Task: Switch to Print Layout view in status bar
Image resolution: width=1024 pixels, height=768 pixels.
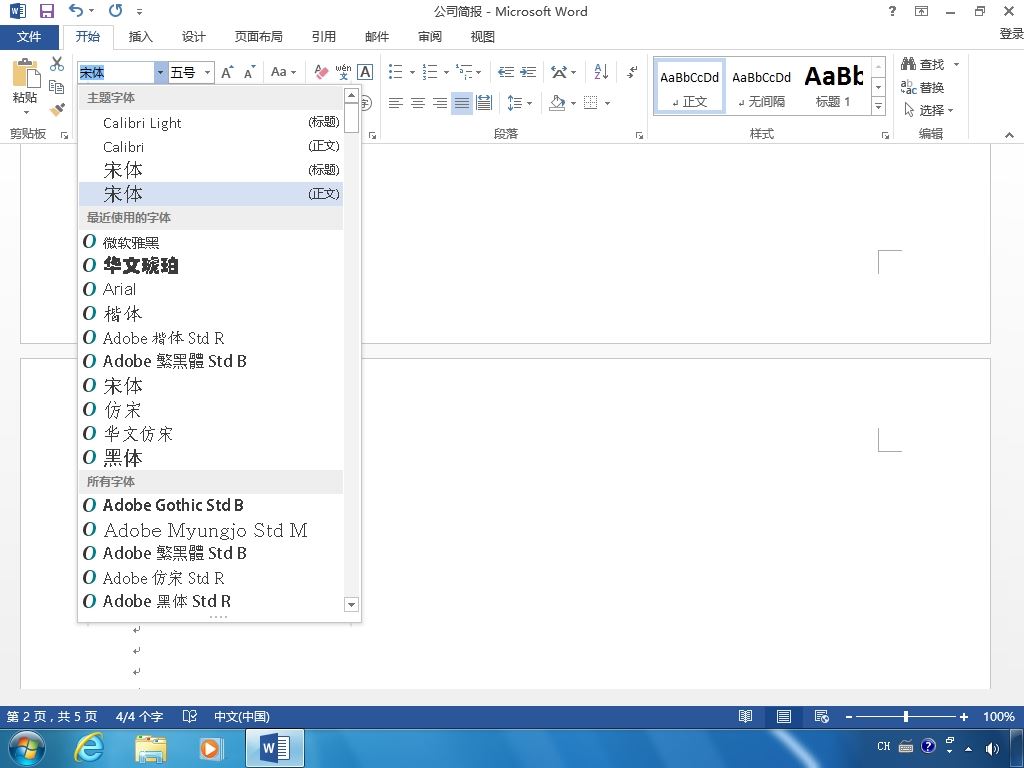Action: (x=784, y=716)
